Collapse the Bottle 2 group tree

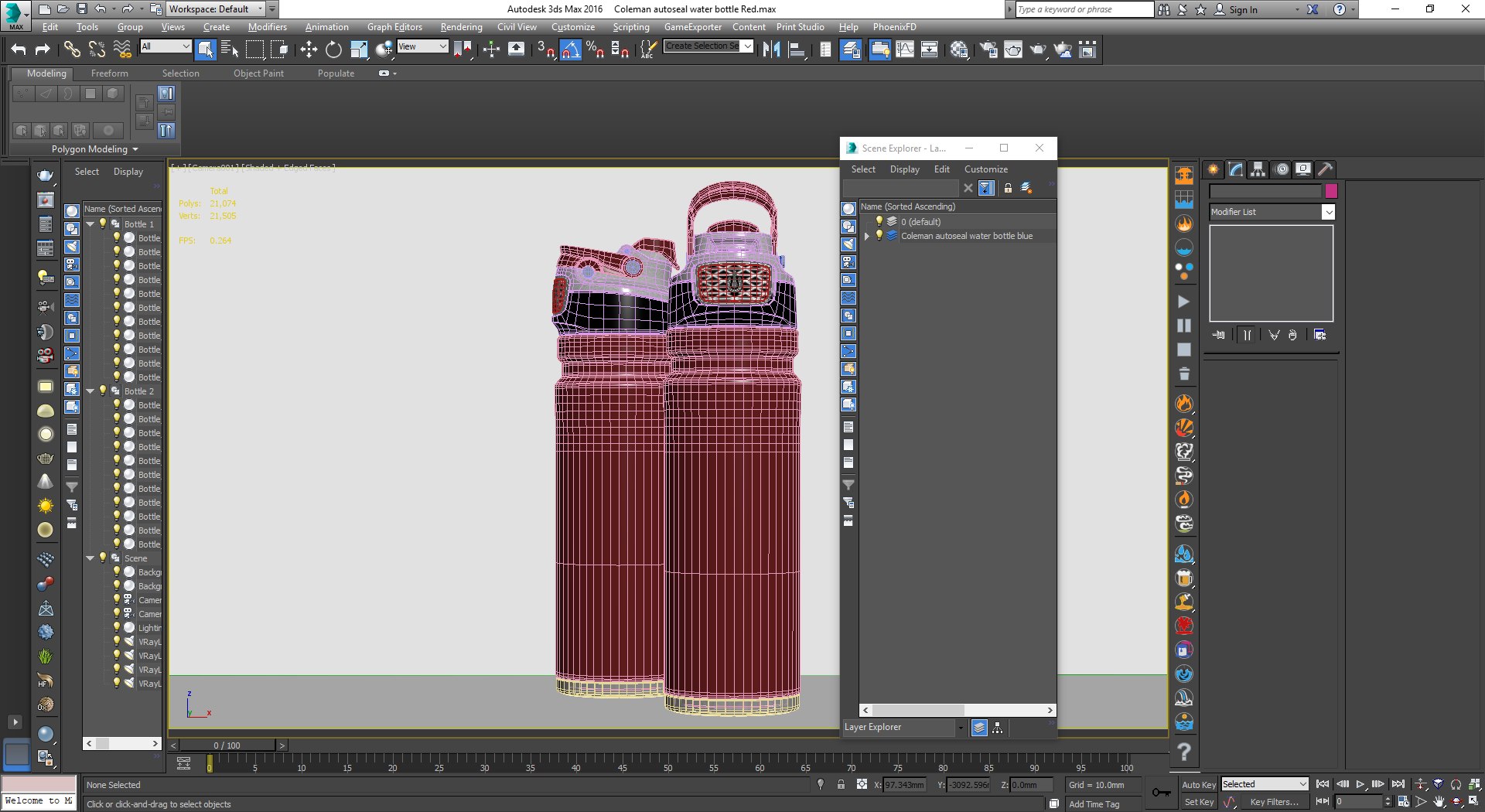[x=90, y=391]
